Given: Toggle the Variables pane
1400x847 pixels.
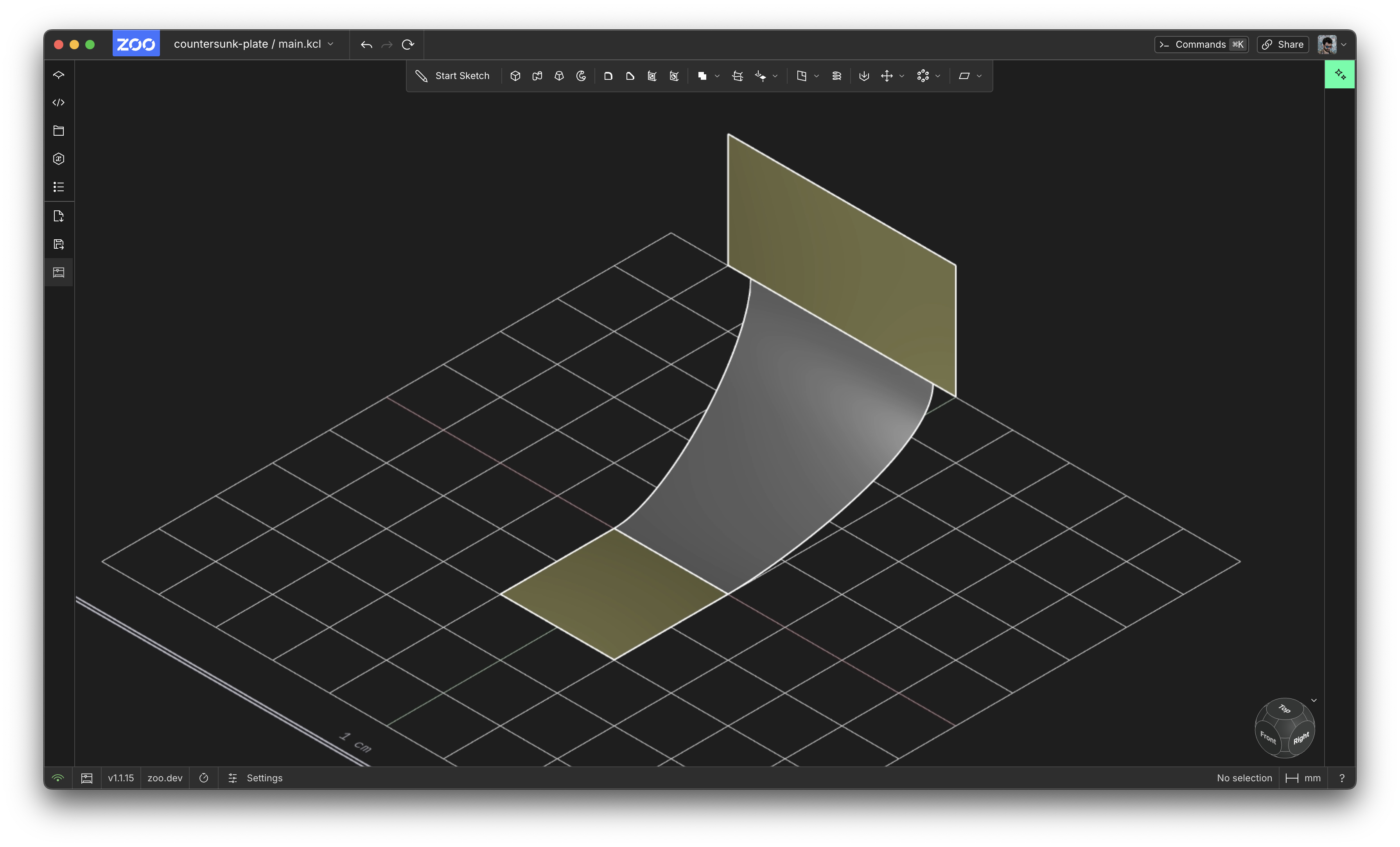Looking at the screenshot, I should coord(59,158).
